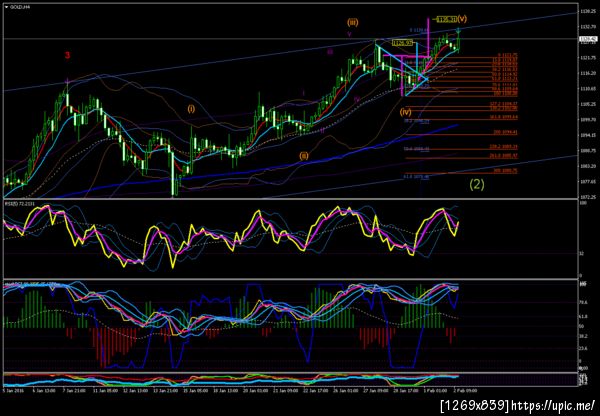Click the 70.6 level in the oscillator panel
This screenshot has width=600, height=416.
[x=583, y=302]
